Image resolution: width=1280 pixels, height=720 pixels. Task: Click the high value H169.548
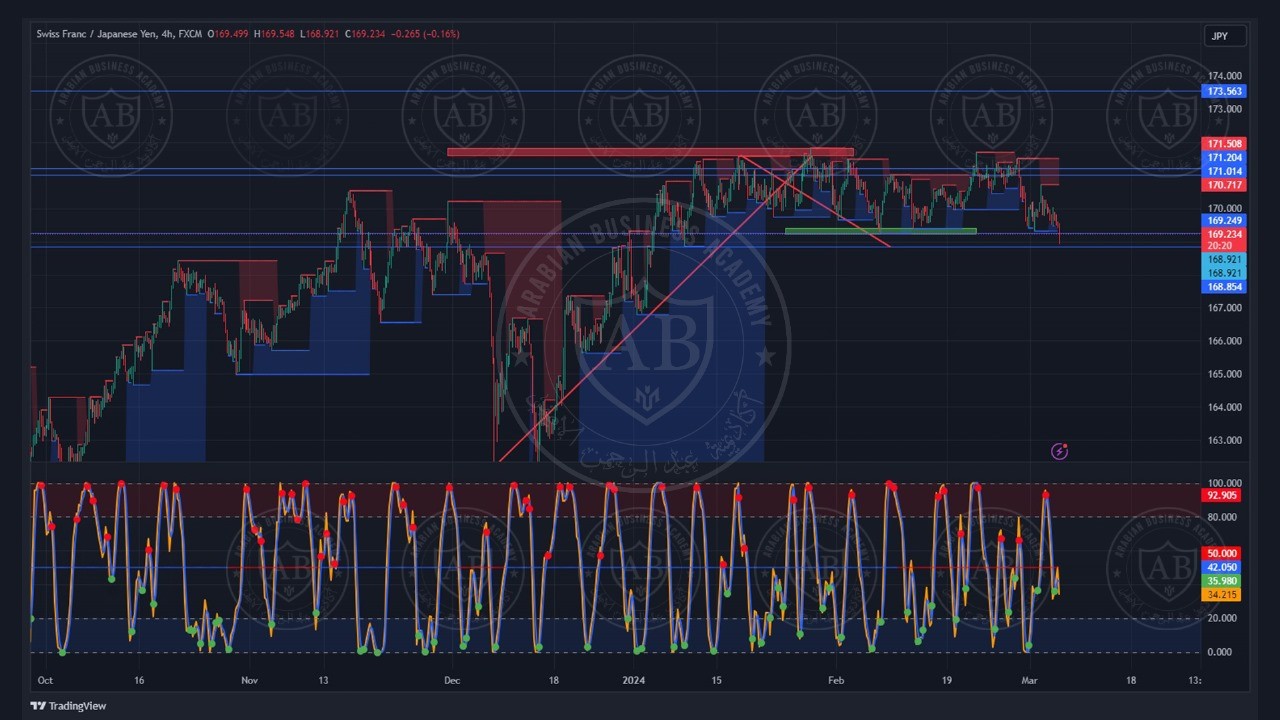click(x=275, y=34)
